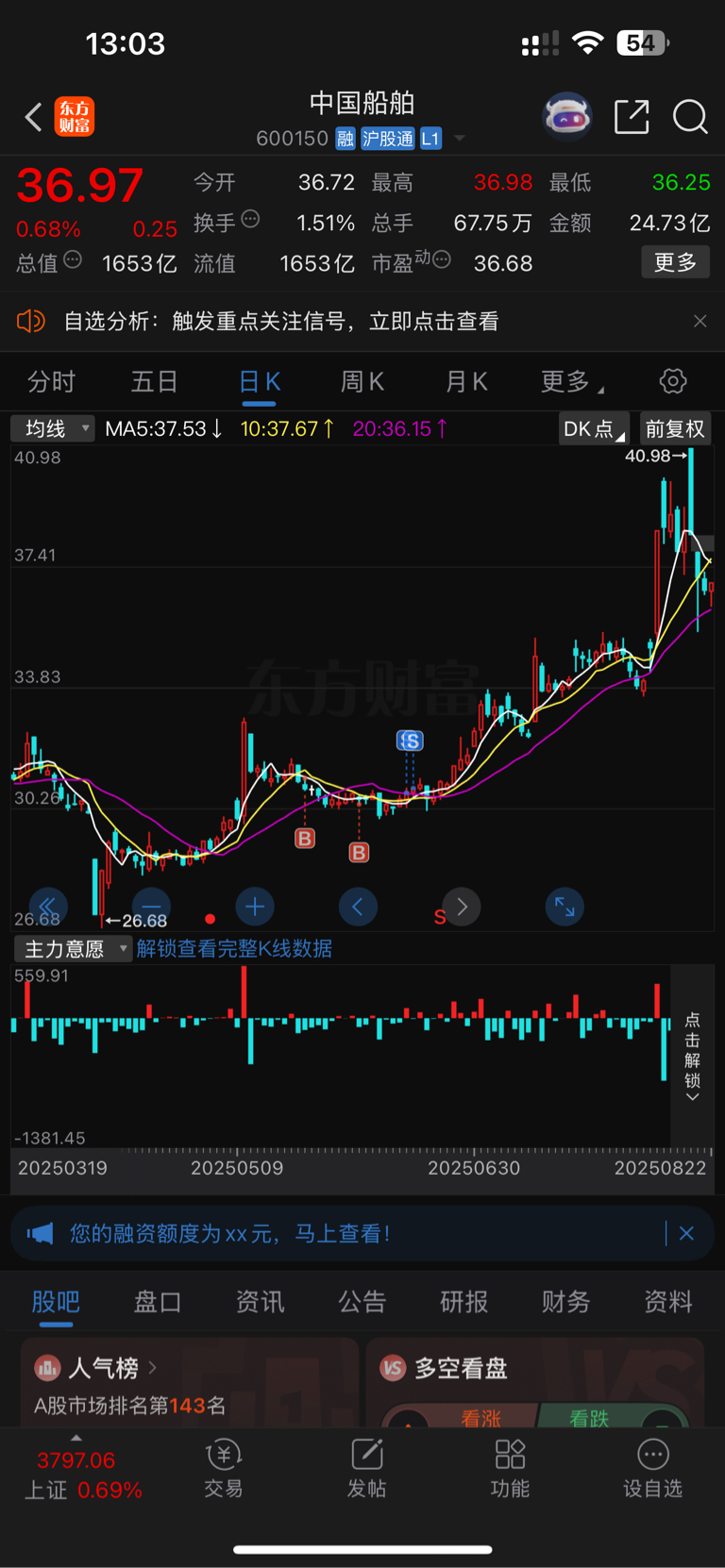This screenshot has height=1568, width=725.
Task: Open 您的融资额度 promotion link
Action: 229,1234
